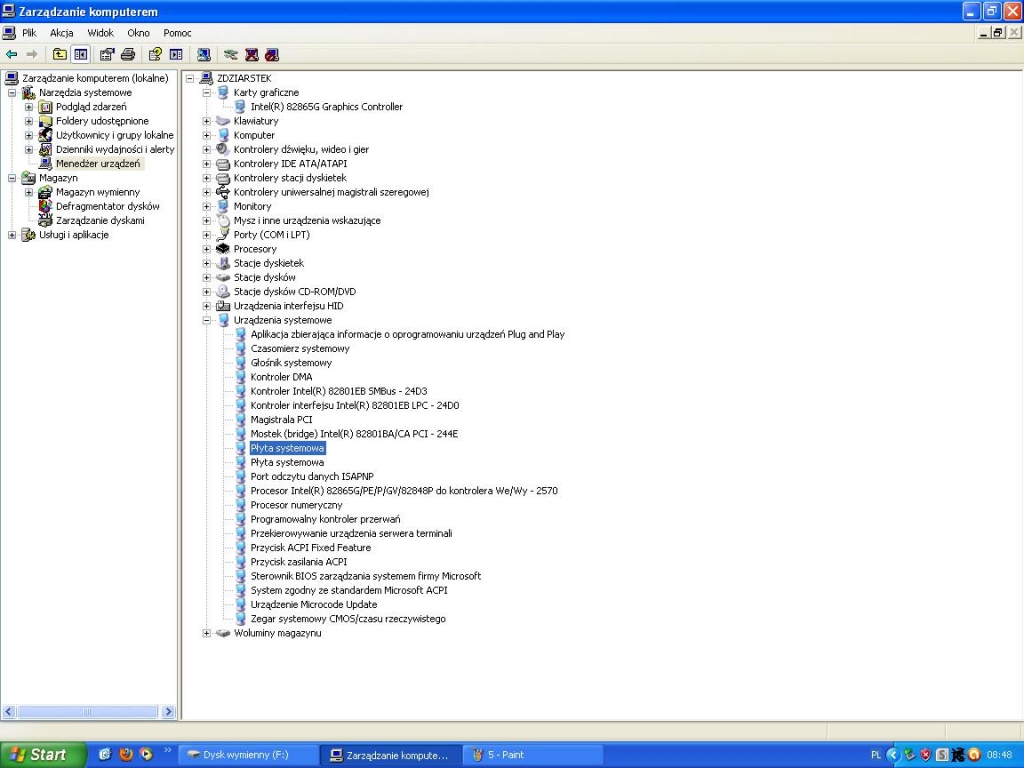This screenshot has width=1024, height=768.
Task: Open the Plik menu
Action: click(29, 33)
